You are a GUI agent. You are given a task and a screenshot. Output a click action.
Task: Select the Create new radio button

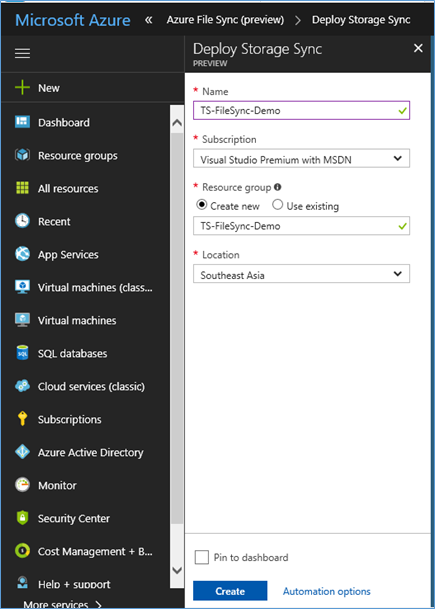(x=201, y=205)
